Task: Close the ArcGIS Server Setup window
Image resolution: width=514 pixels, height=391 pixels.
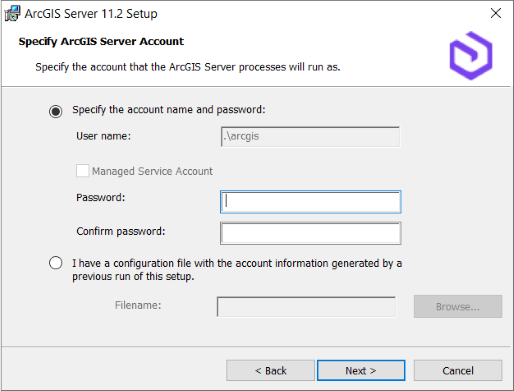Action: coord(496,13)
